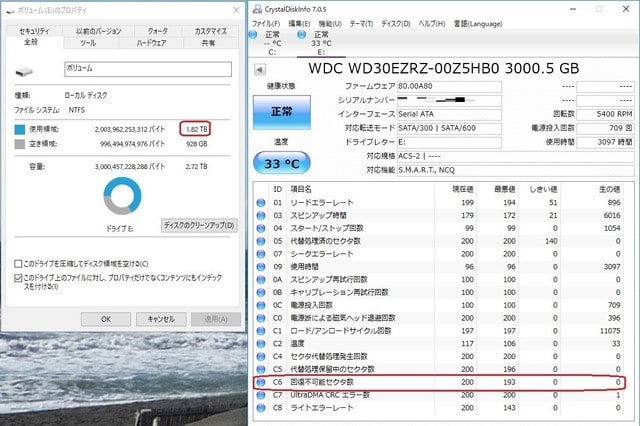This screenshot has width=640, height=426.
Task: Click the インターフェース field Serial ATA
Action: click(449, 114)
